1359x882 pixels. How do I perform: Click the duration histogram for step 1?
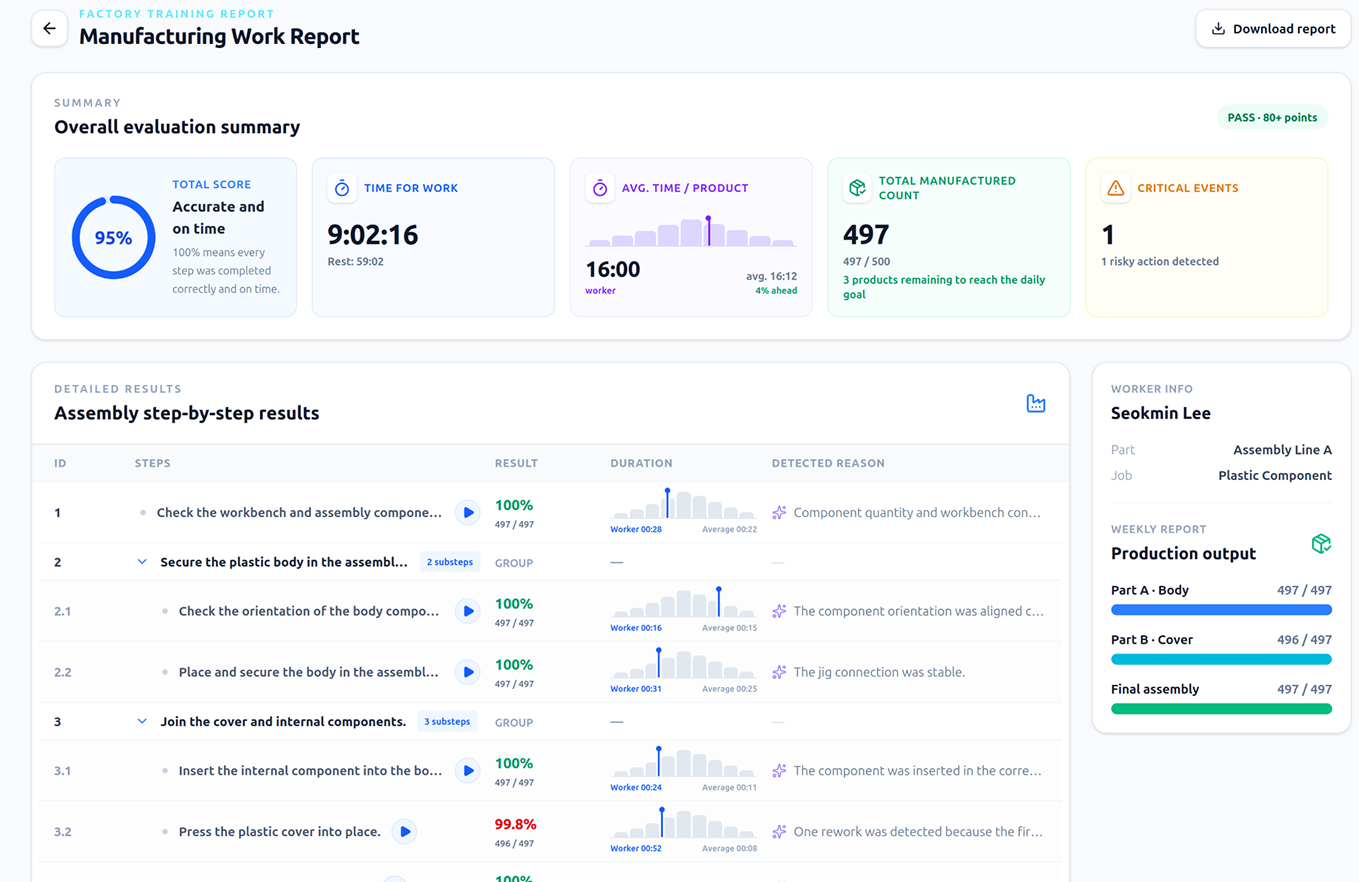683,504
